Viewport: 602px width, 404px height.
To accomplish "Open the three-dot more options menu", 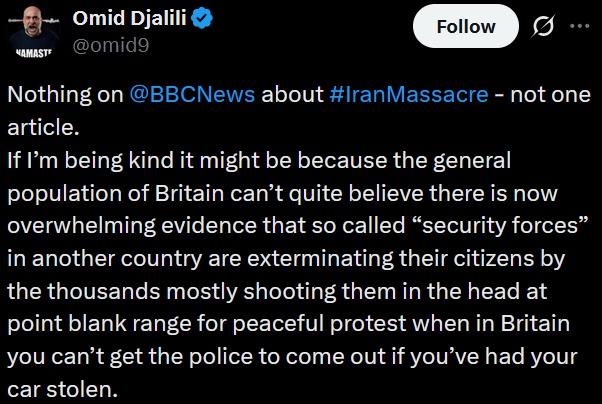I will [580, 27].
